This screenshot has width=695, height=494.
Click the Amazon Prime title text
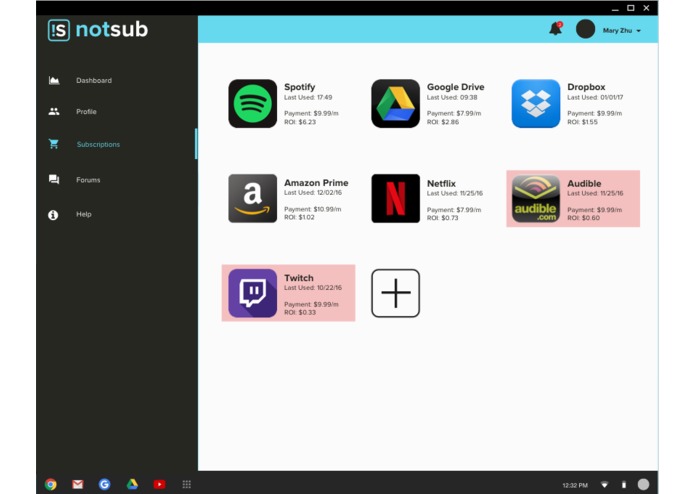[x=316, y=183]
